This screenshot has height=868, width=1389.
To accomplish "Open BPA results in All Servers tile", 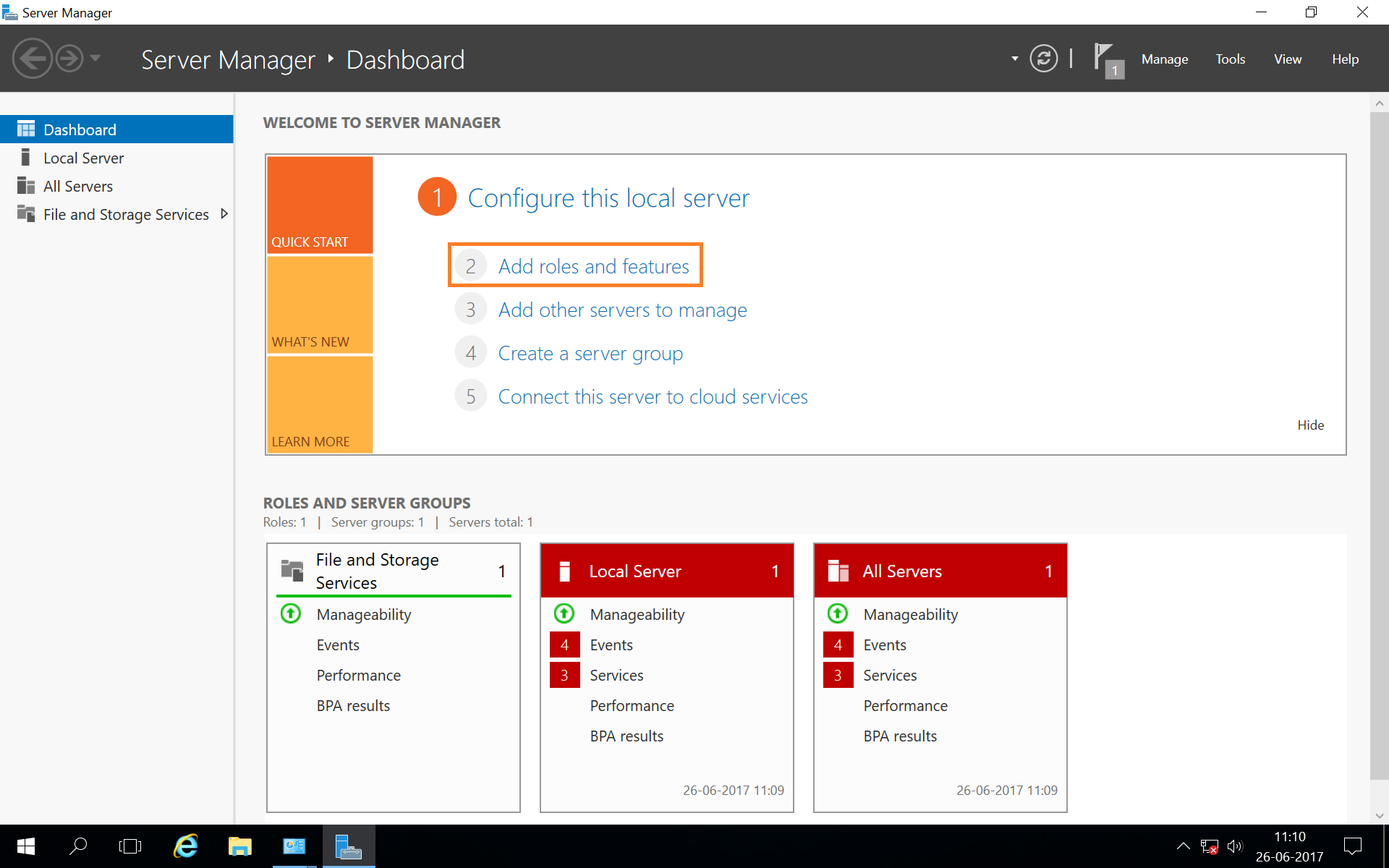I will tap(900, 736).
